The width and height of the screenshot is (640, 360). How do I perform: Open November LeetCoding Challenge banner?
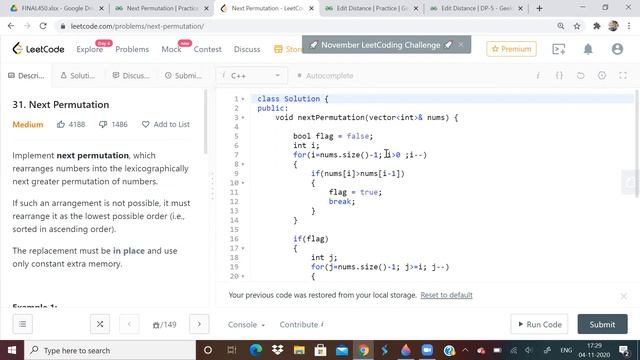pos(380,45)
